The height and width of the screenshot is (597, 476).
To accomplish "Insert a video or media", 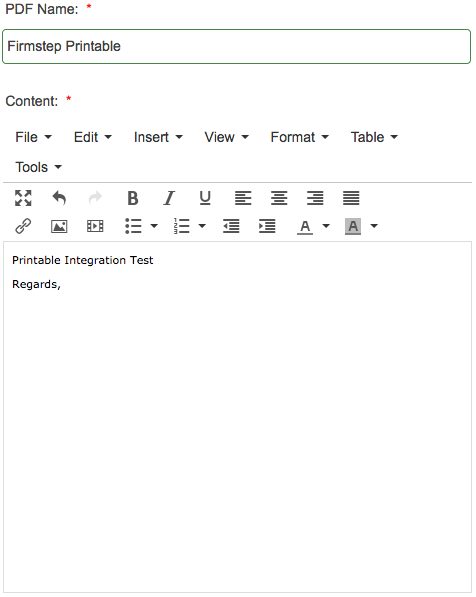I will coord(95,226).
